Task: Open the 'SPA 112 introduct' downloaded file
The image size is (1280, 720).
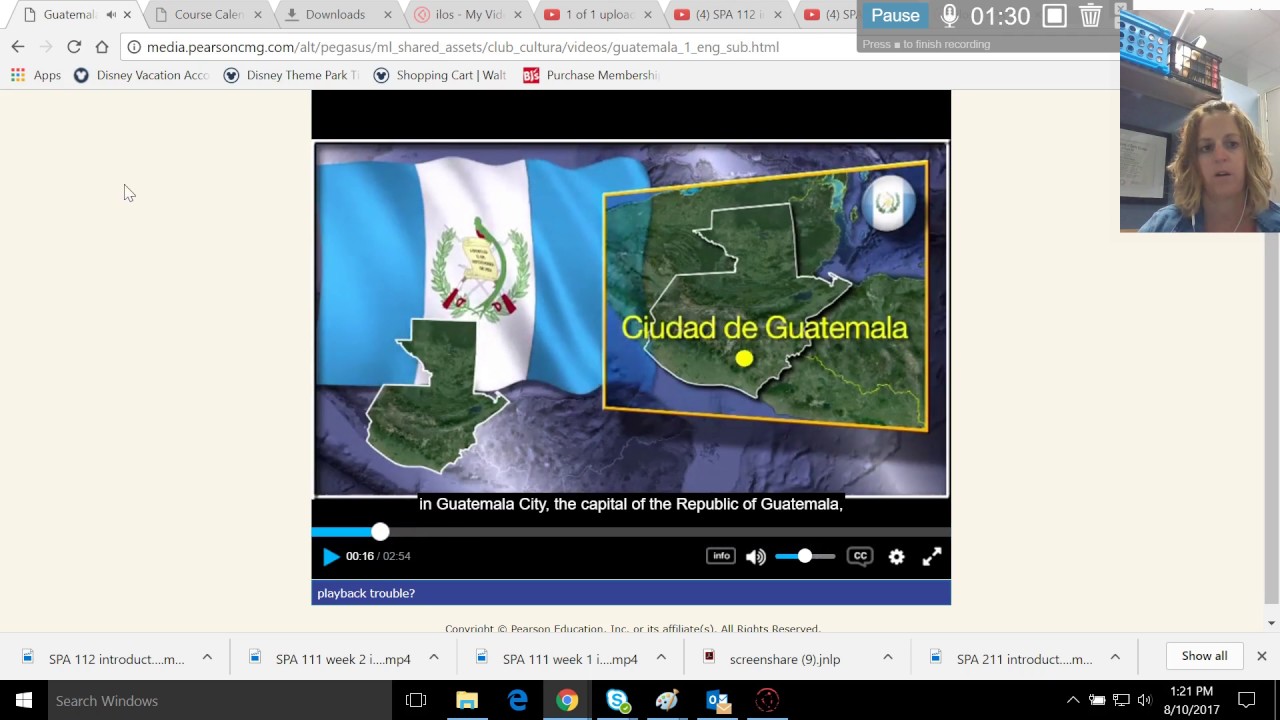Action: pyautogui.click(x=104, y=658)
